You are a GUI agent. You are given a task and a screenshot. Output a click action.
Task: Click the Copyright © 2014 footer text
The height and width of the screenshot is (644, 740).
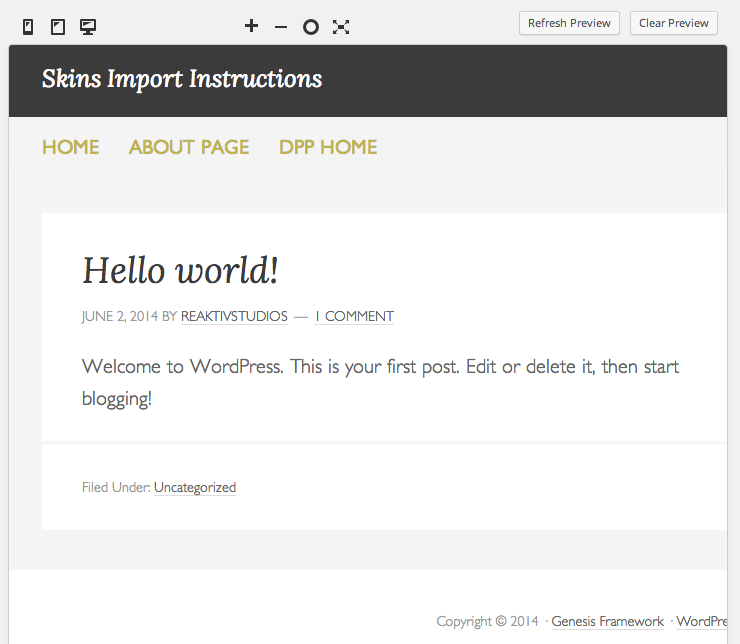tap(488, 621)
